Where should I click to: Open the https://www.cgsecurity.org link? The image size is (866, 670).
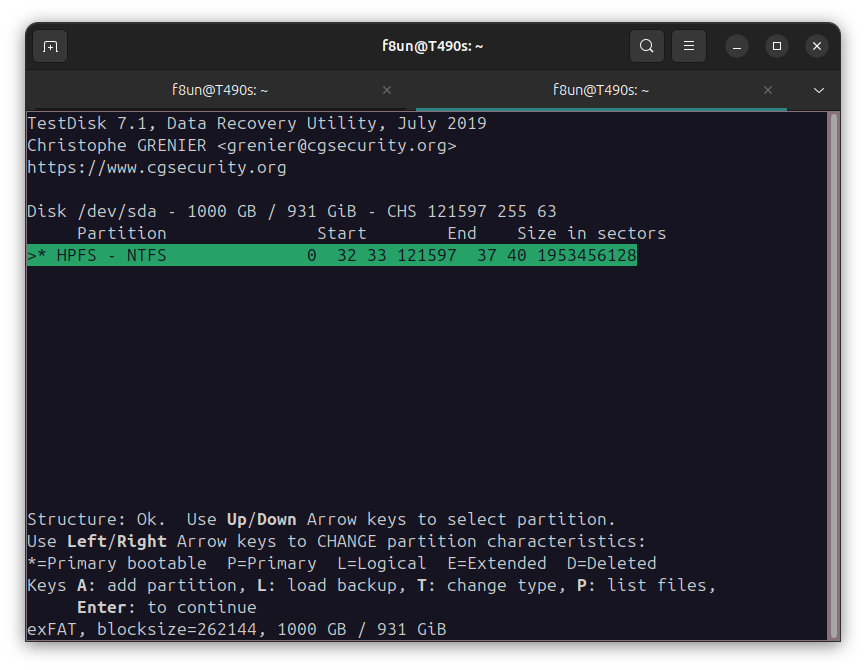pos(157,168)
